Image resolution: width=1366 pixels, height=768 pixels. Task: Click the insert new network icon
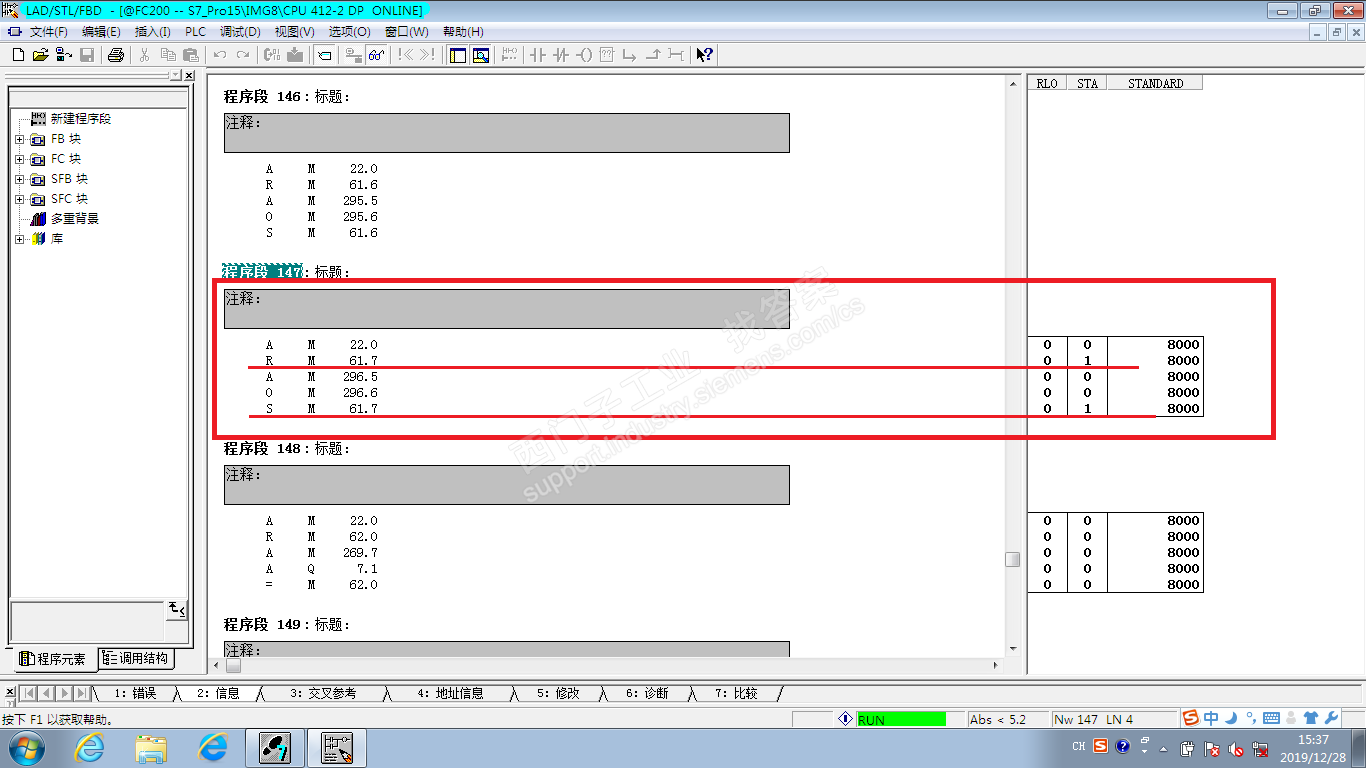509,55
